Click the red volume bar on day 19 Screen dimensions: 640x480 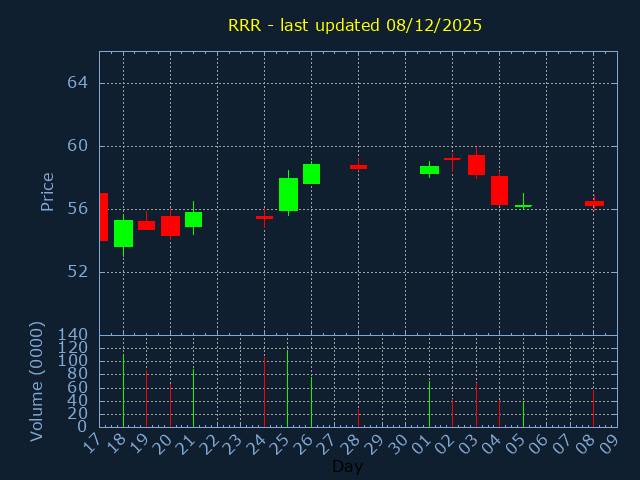click(x=147, y=398)
